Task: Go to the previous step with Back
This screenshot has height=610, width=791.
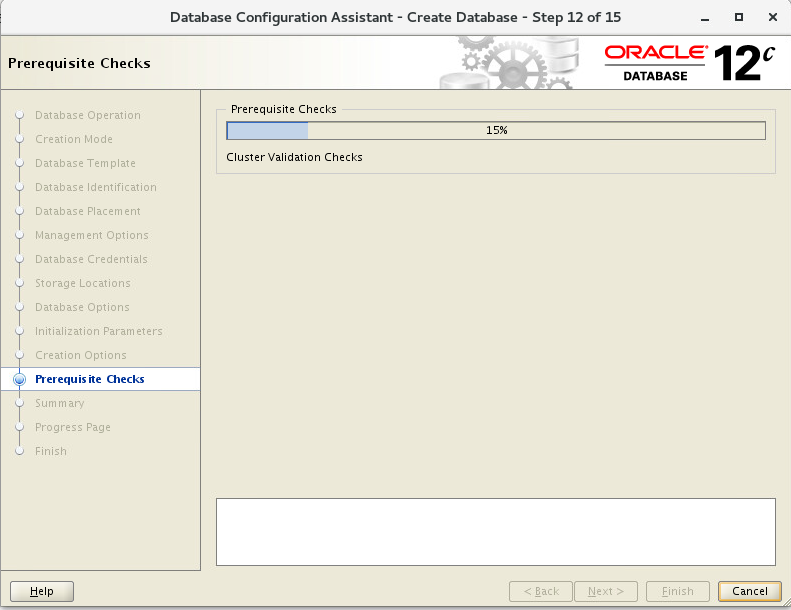Action: pyautogui.click(x=541, y=591)
